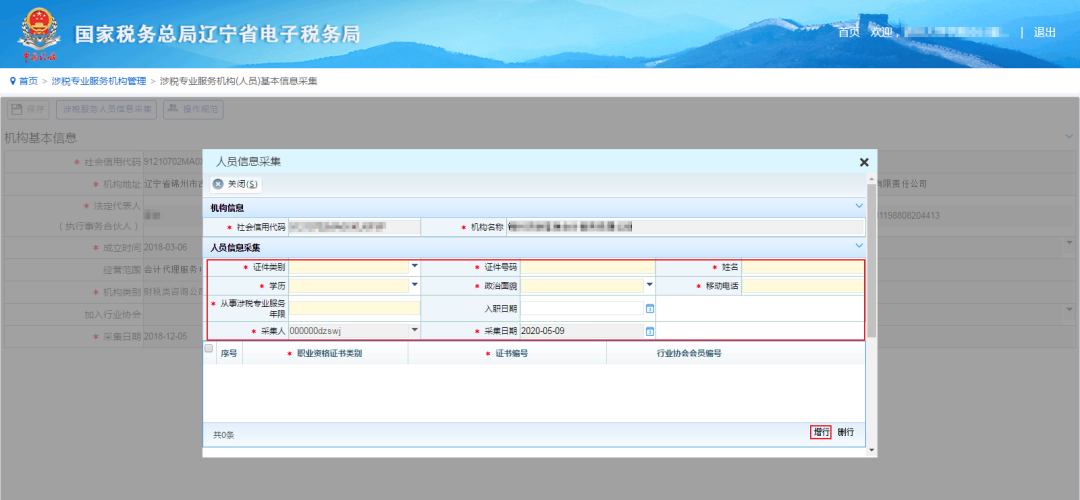Close the 人员信息采集 dialog with X
1080x500 pixels.
click(864, 163)
